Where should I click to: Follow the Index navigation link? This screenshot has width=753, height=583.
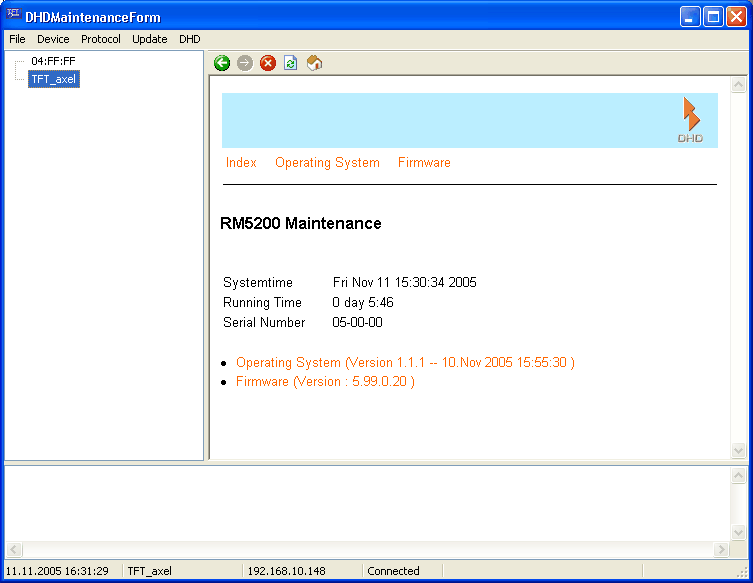click(241, 163)
